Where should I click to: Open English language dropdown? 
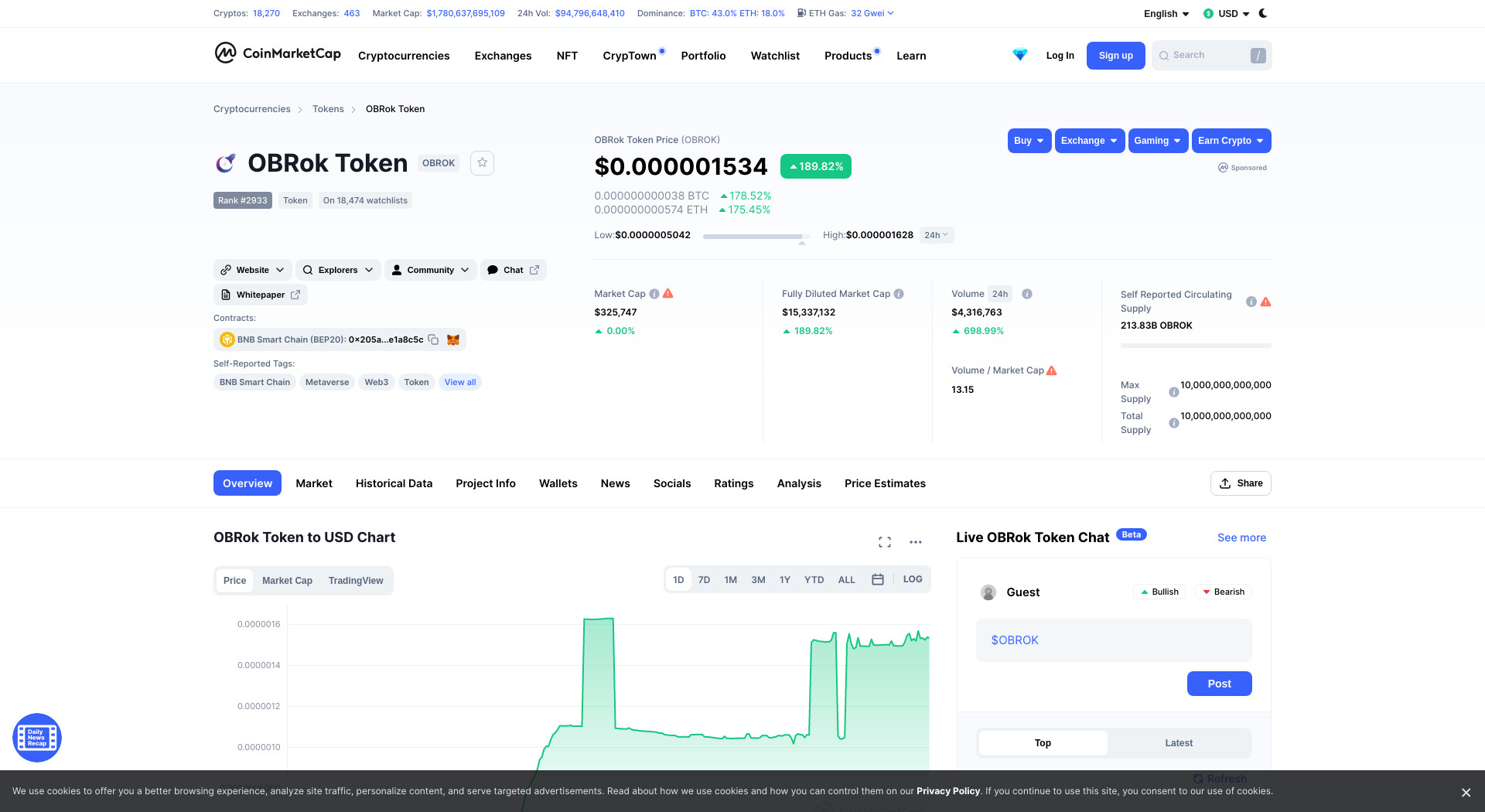pyautogui.click(x=1166, y=14)
